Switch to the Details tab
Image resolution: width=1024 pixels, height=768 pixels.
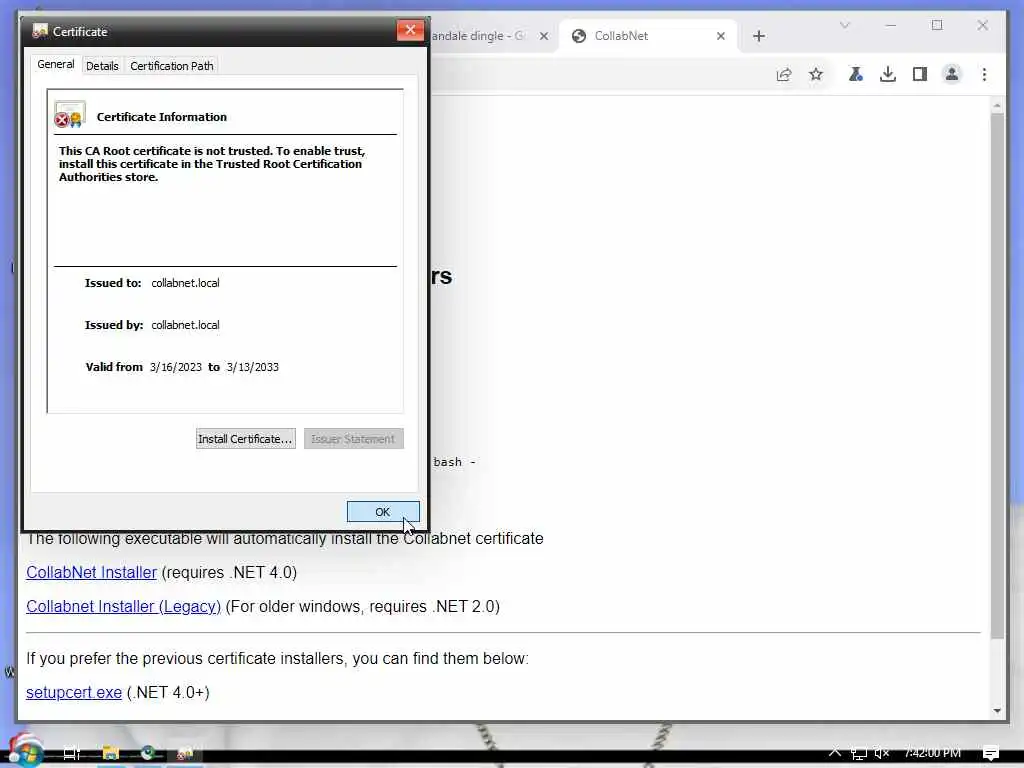click(x=102, y=66)
